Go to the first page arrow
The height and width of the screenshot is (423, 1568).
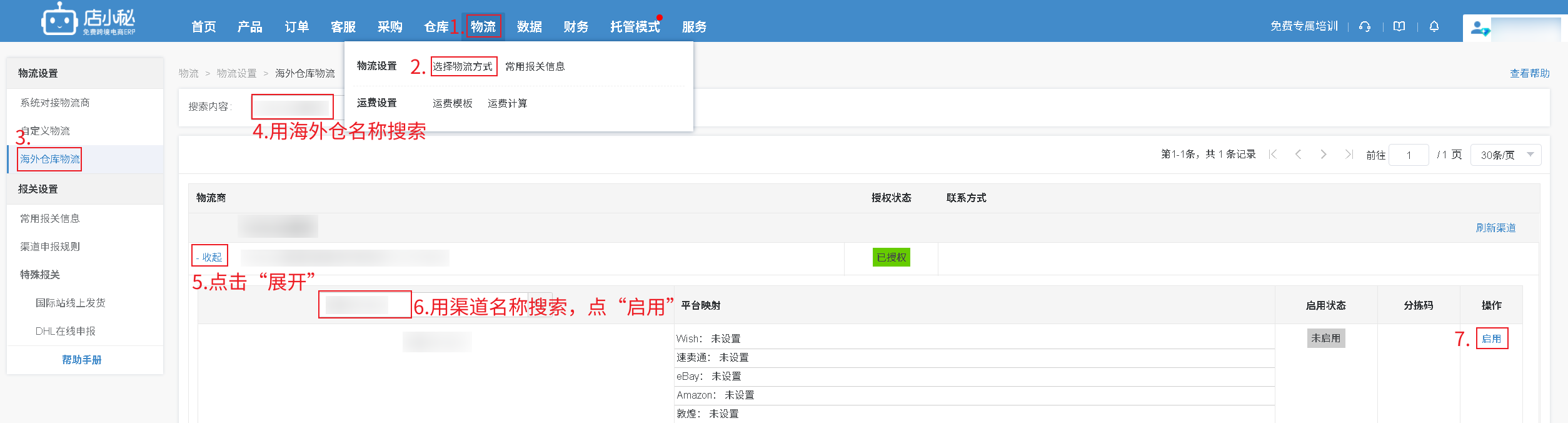point(1273,155)
